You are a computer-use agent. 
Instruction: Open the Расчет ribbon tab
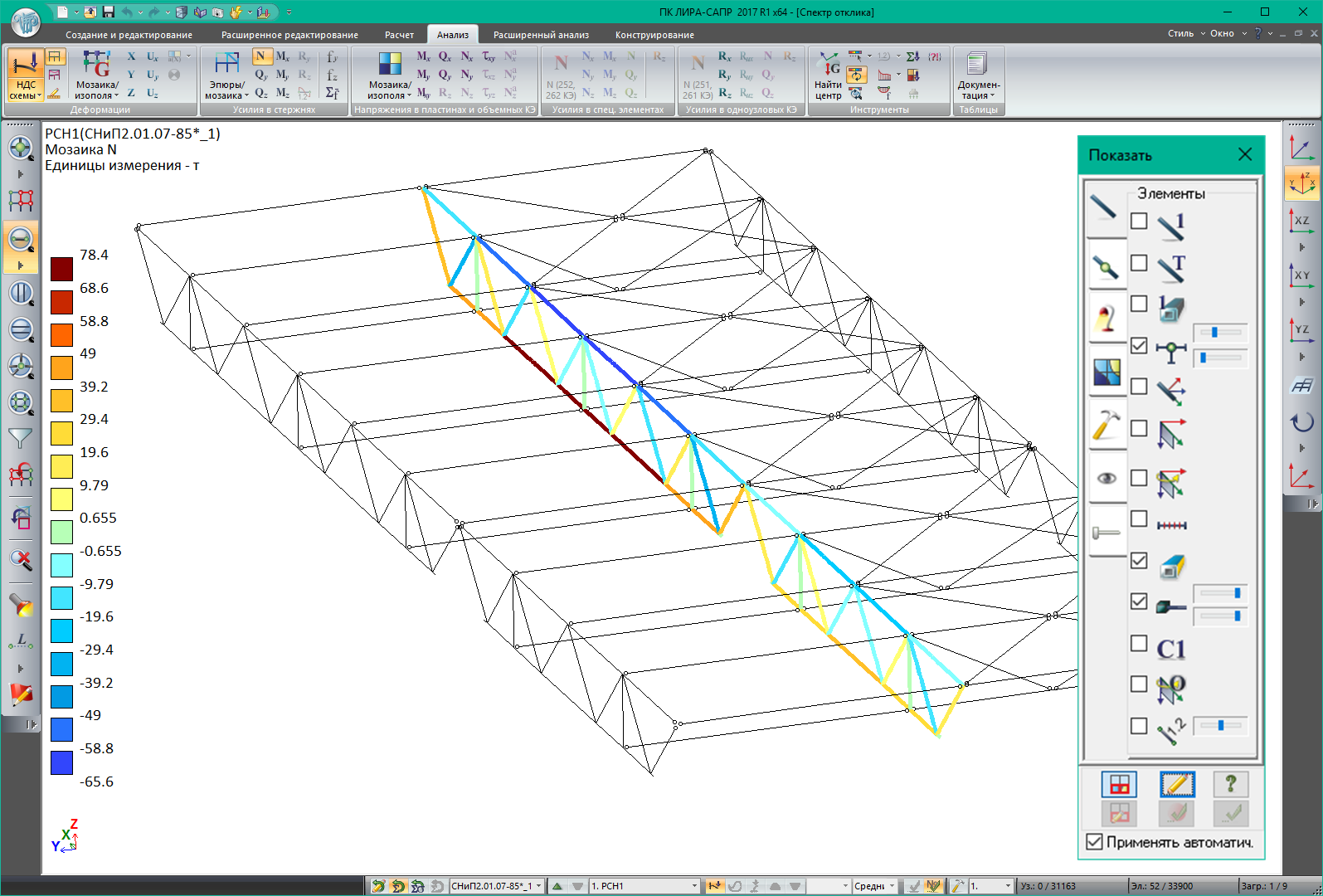pyautogui.click(x=399, y=35)
